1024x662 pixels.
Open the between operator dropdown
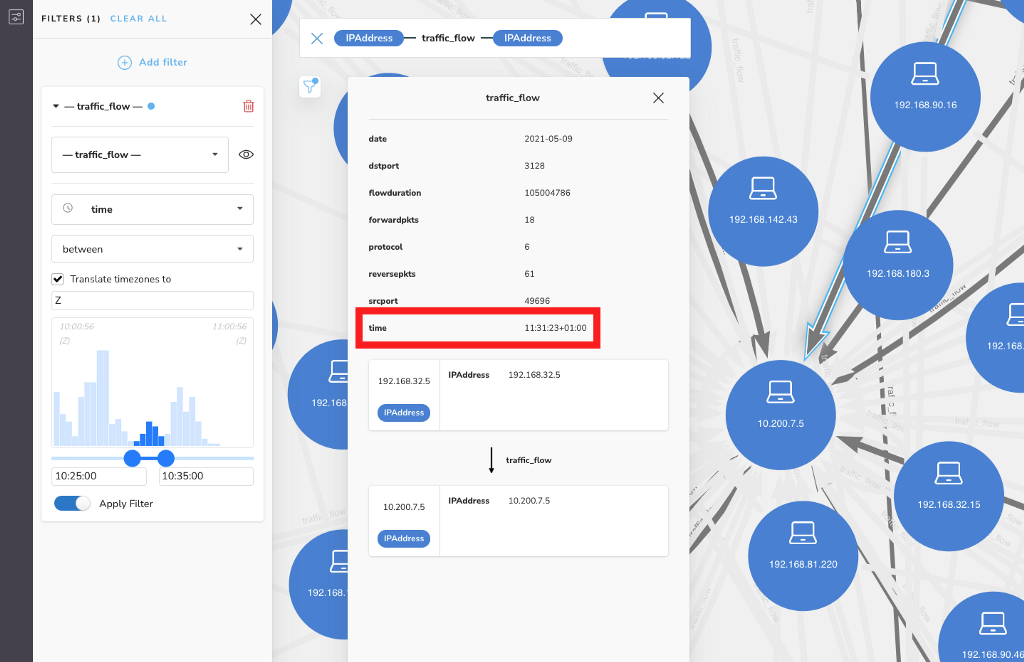pos(152,249)
